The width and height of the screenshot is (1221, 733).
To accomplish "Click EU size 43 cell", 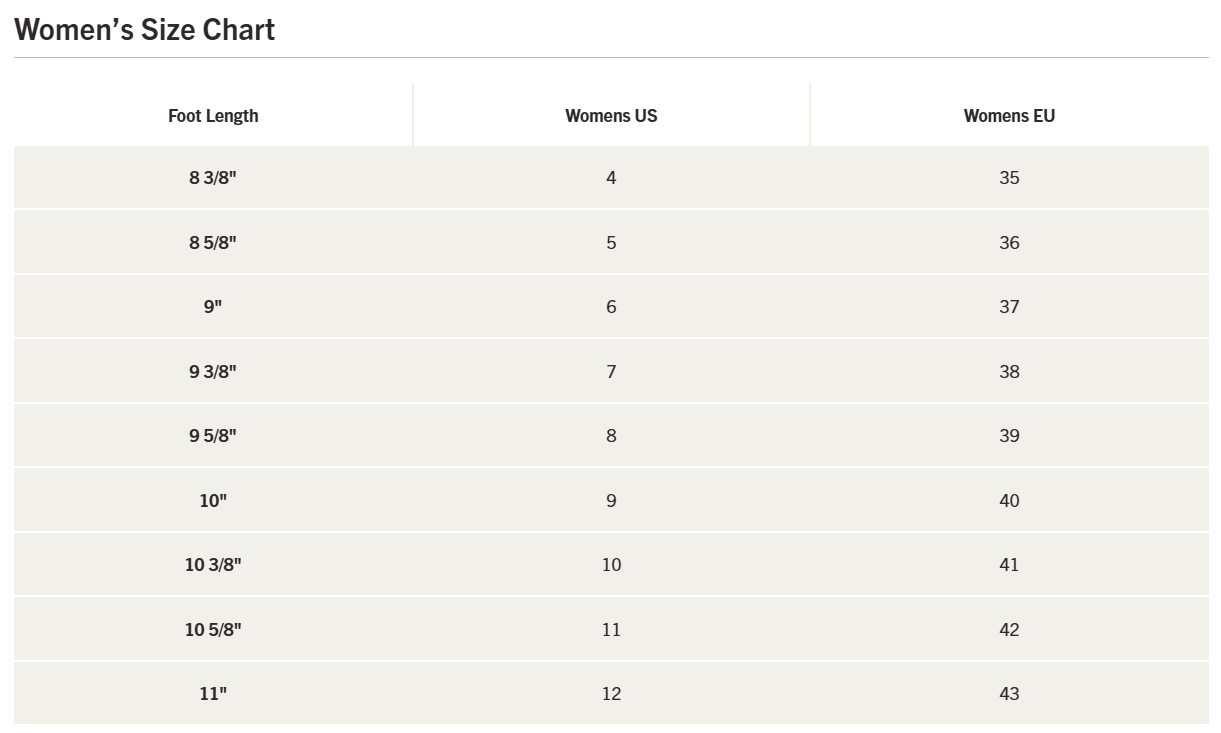I will (1009, 694).
